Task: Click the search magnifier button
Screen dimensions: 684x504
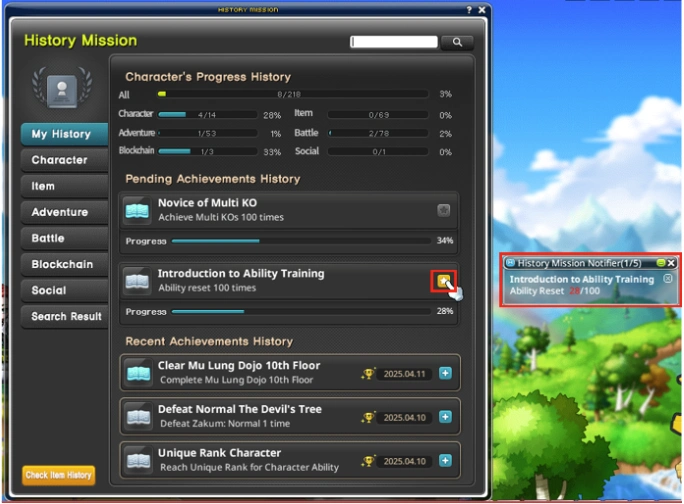Action: point(457,42)
